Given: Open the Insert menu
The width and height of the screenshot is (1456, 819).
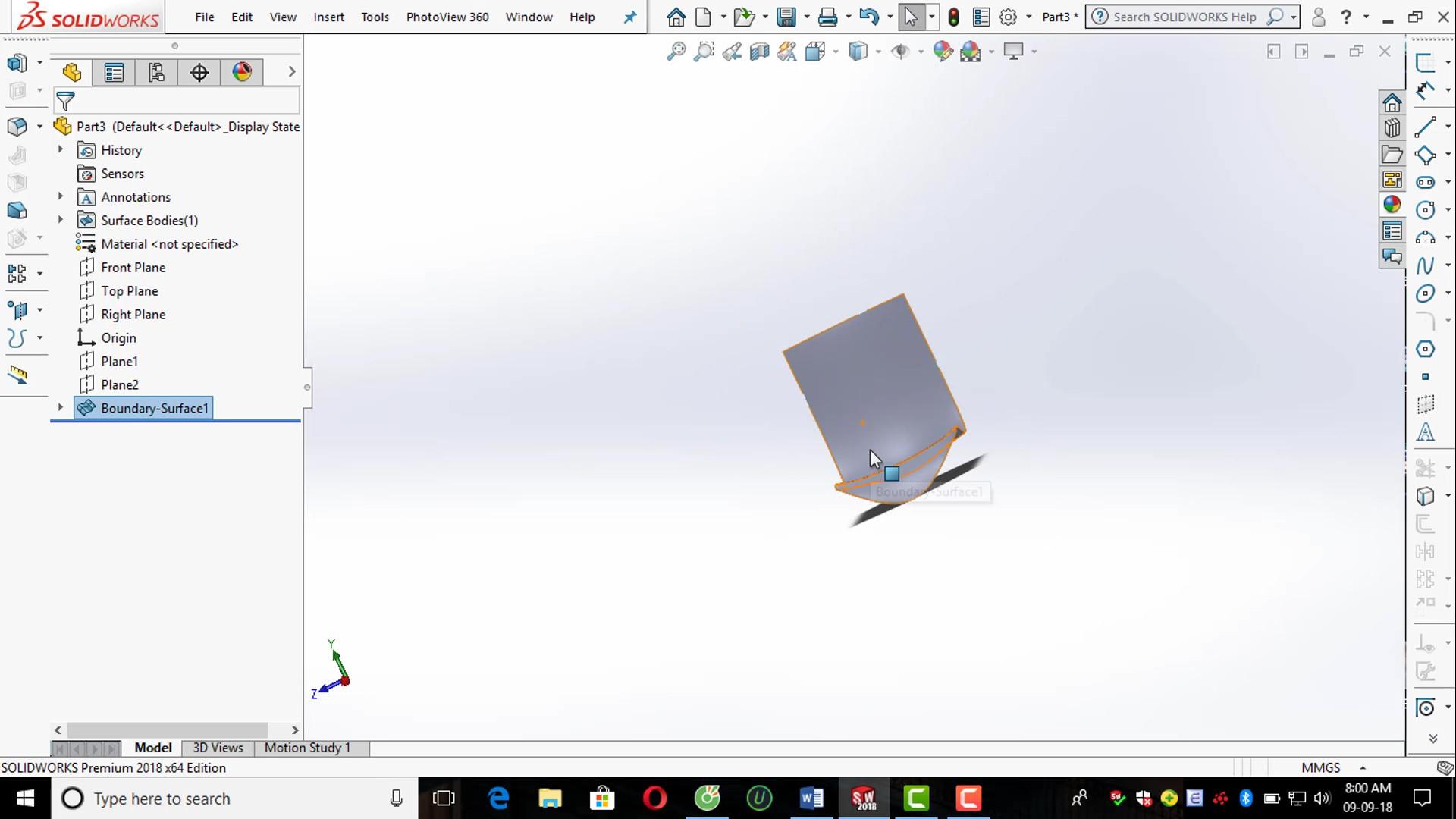Looking at the screenshot, I should pos(328,17).
